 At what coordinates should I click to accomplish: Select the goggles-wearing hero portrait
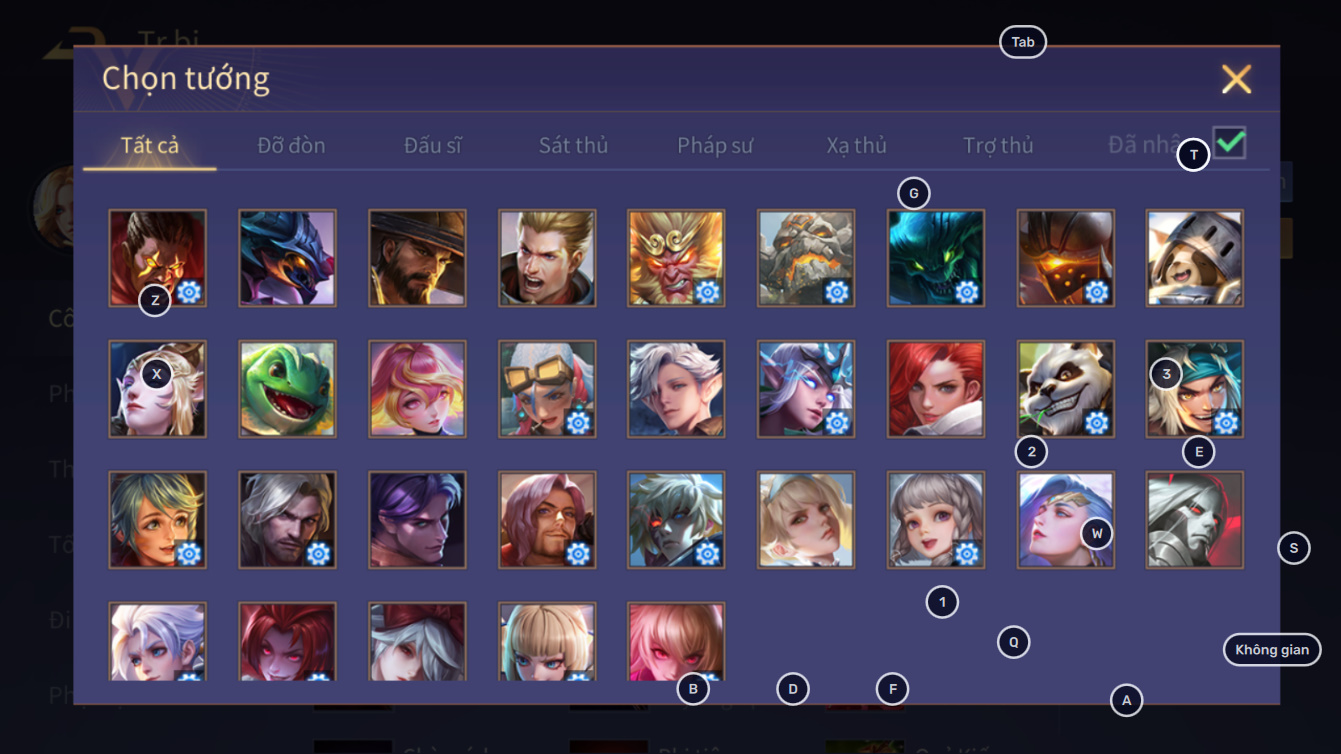coord(547,389)
